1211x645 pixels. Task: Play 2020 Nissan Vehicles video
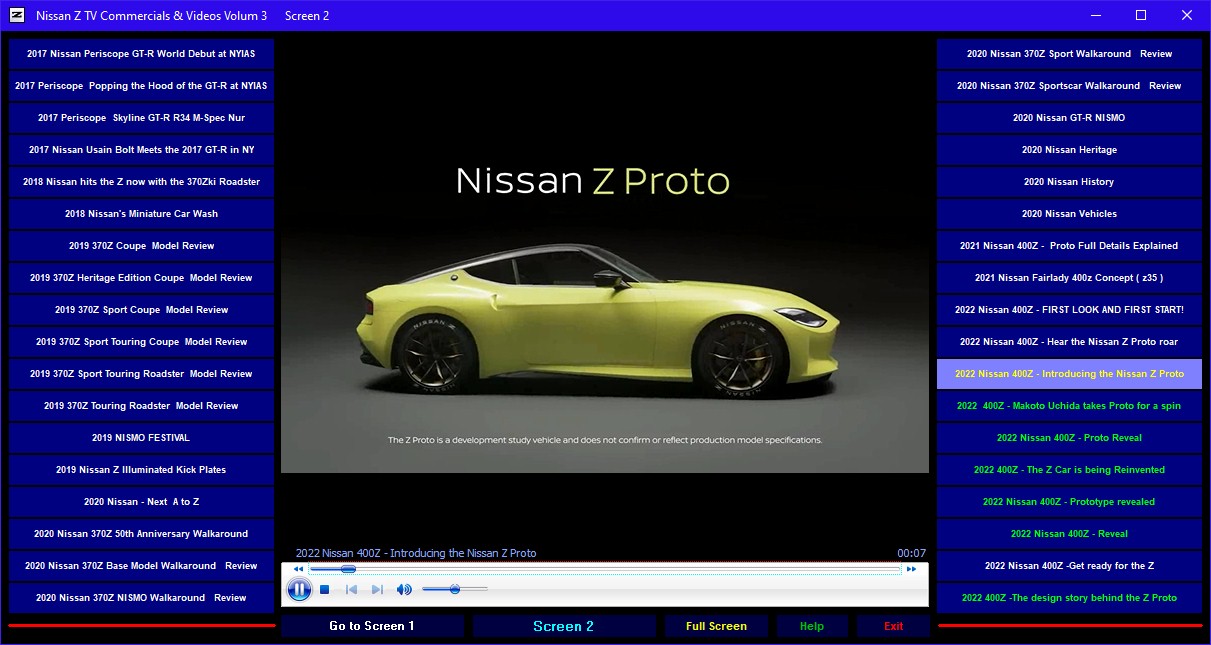[x=1069, y=214]
